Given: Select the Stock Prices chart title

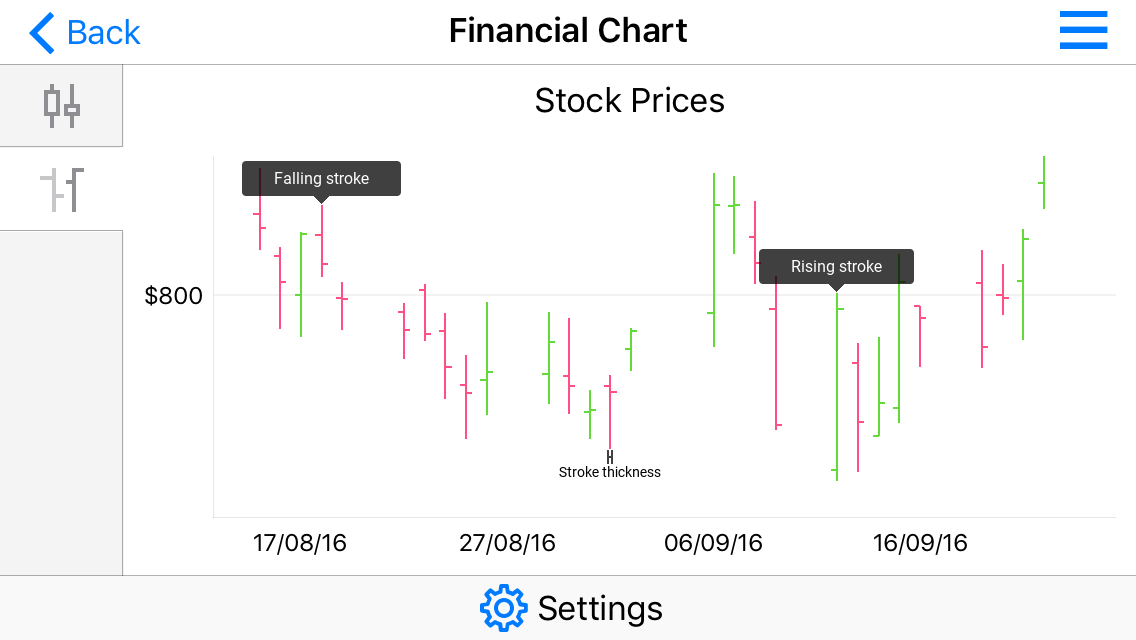Looking at the screenshot, I should pyautogui.click(x=629, y=100).
